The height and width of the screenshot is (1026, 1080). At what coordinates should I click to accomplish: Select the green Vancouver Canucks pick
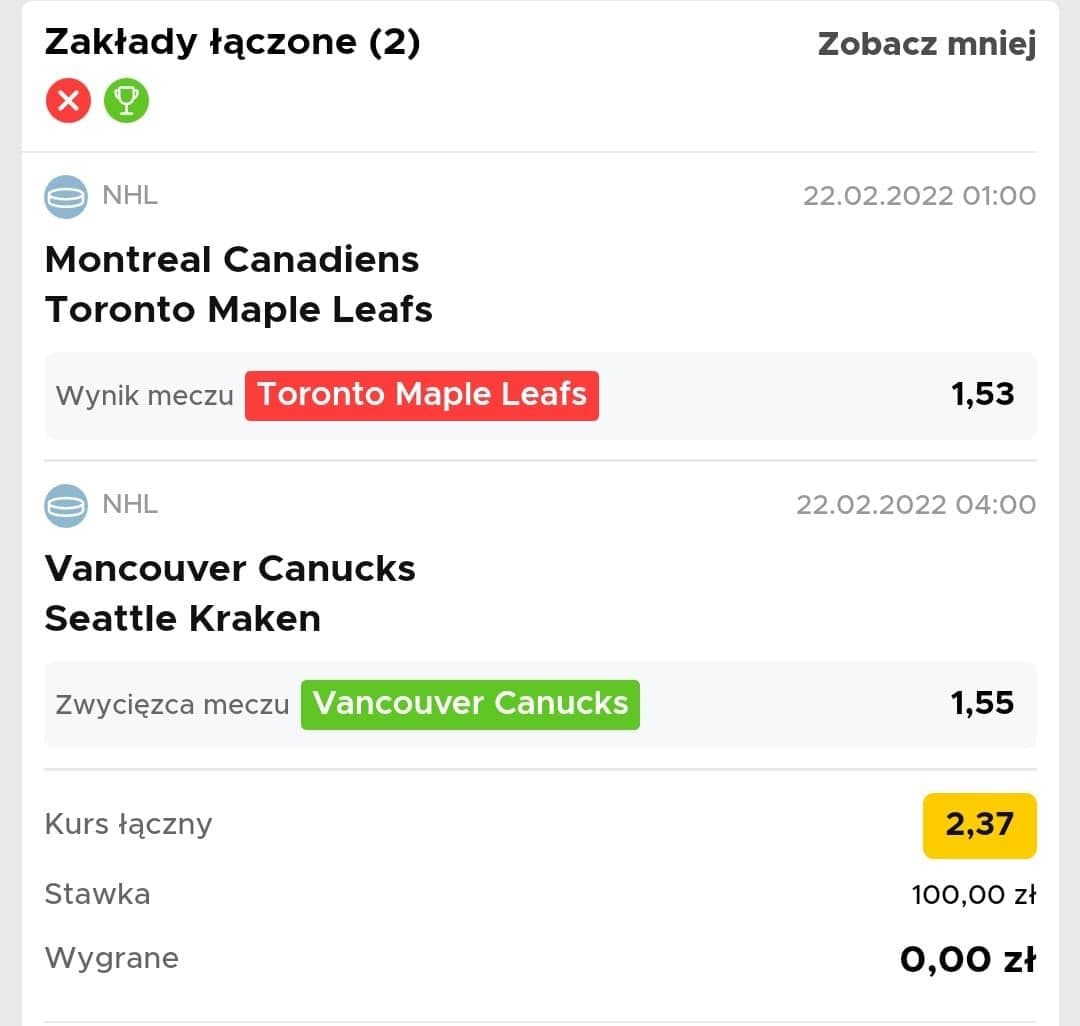pyautogui.click(x=470, y=704)
